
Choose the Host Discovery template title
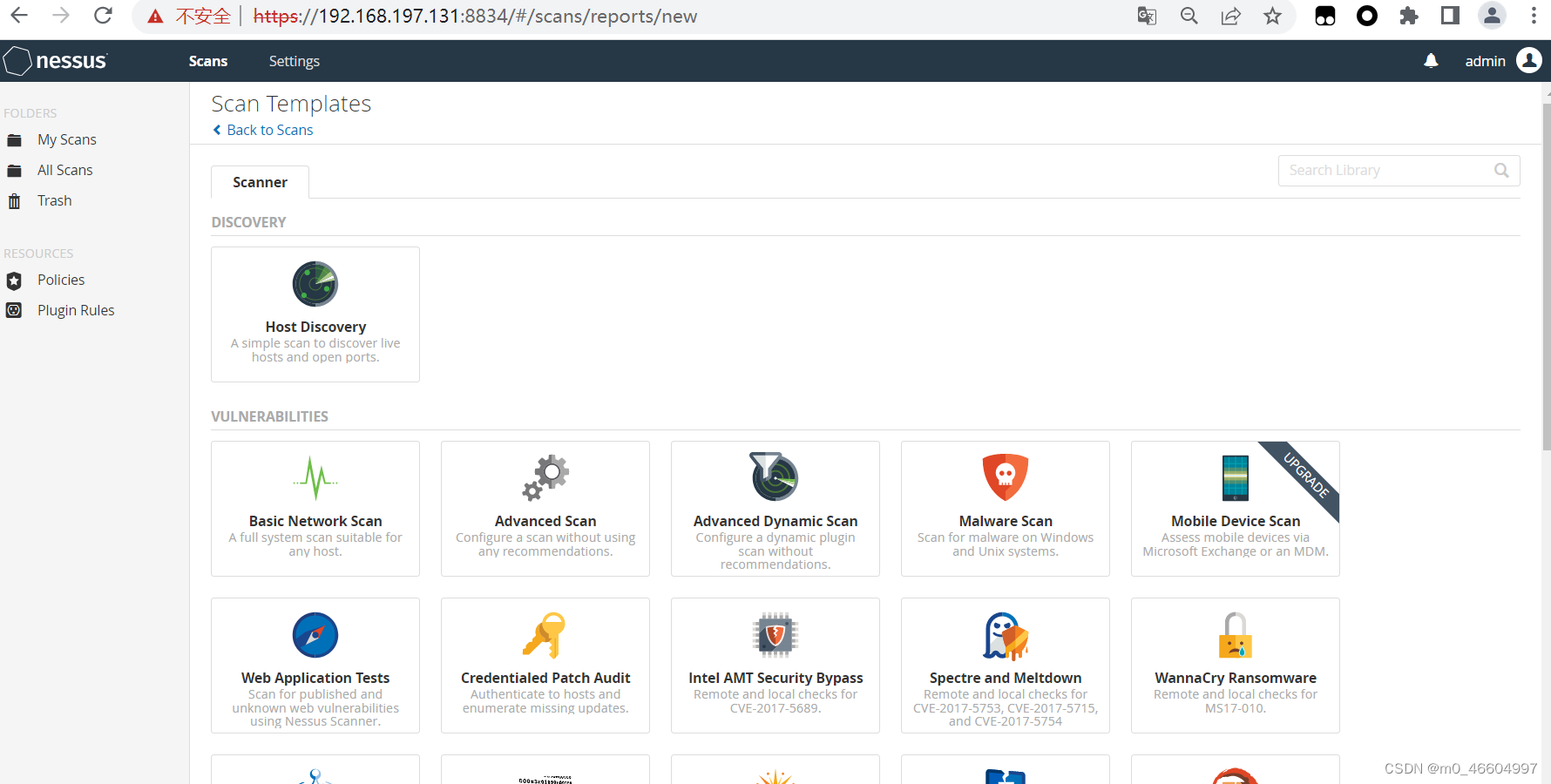[315, 327]
